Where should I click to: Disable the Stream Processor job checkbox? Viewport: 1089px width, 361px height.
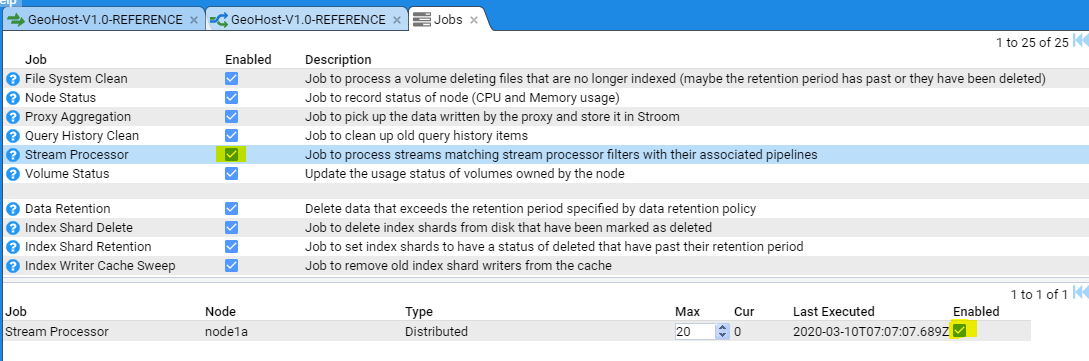click(x=232, y=155)
